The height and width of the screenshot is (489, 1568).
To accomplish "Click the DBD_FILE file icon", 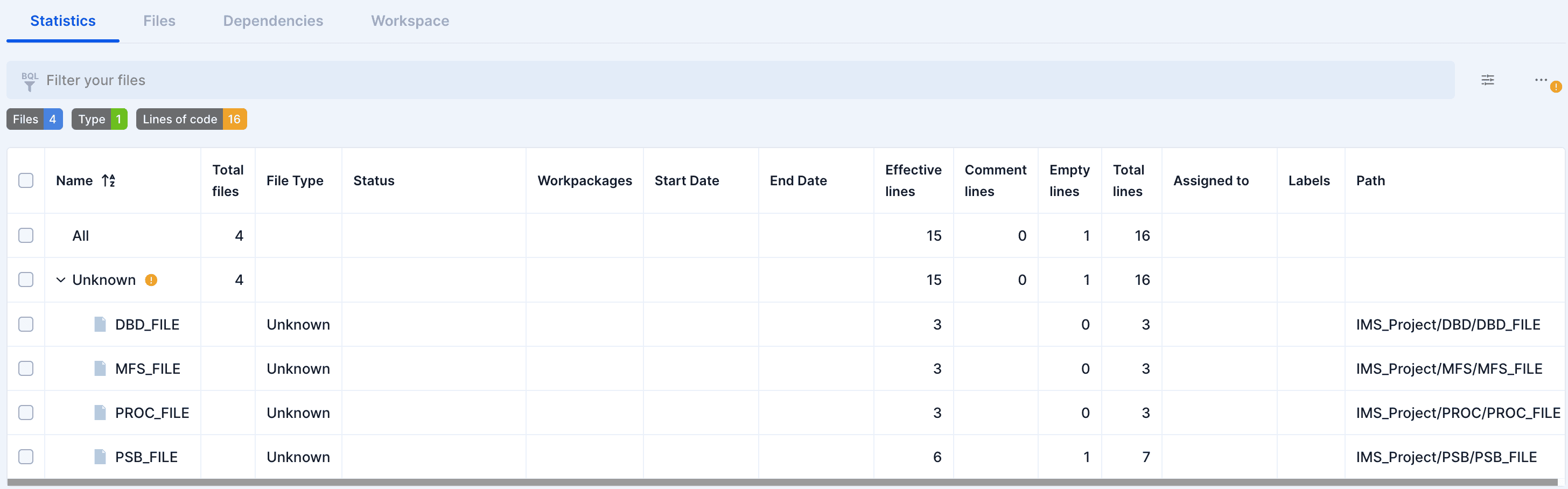I will [x=100, y=325].
